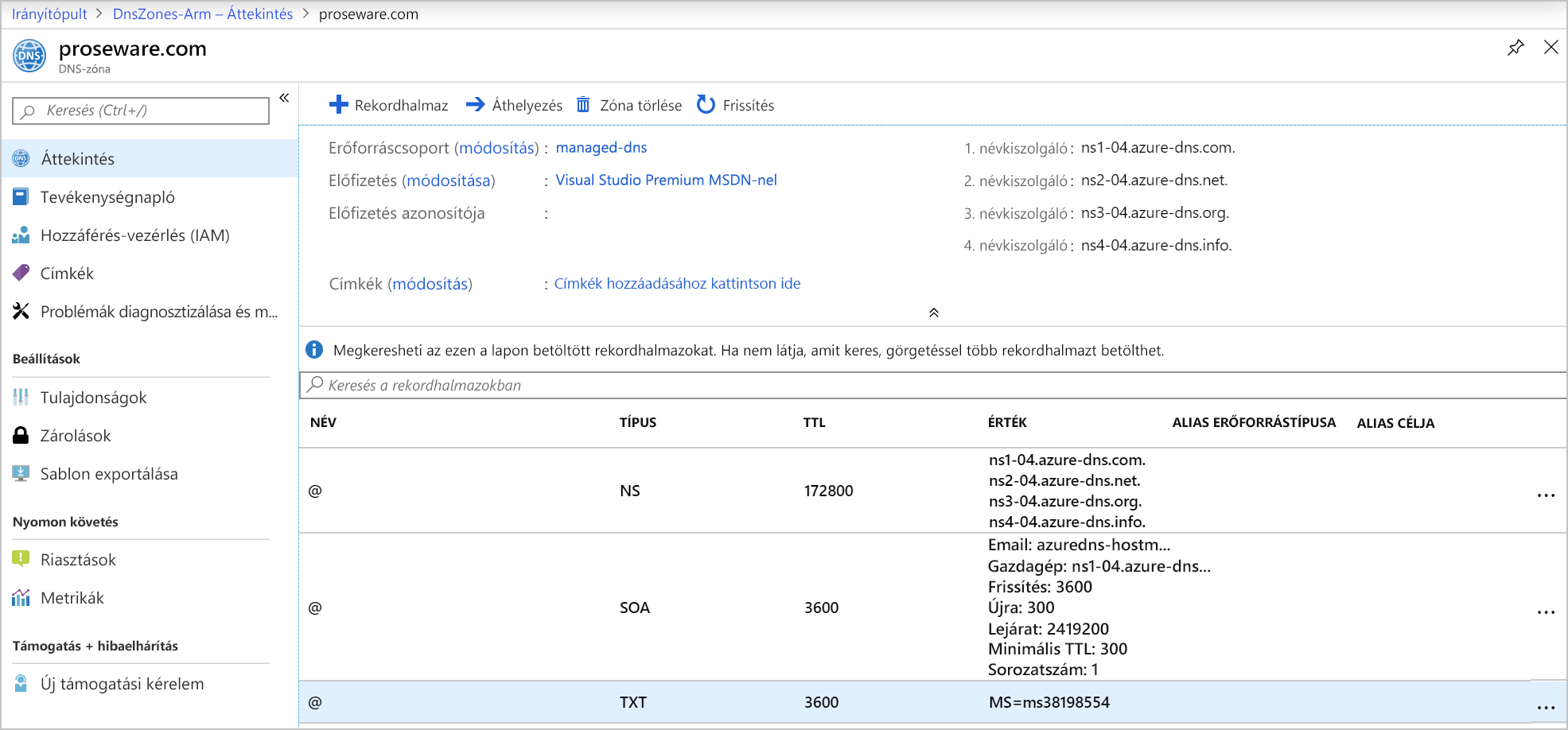Click the ÉRTÉK column header
Screen dimensions: 1568x730
tap(1007, 422)
